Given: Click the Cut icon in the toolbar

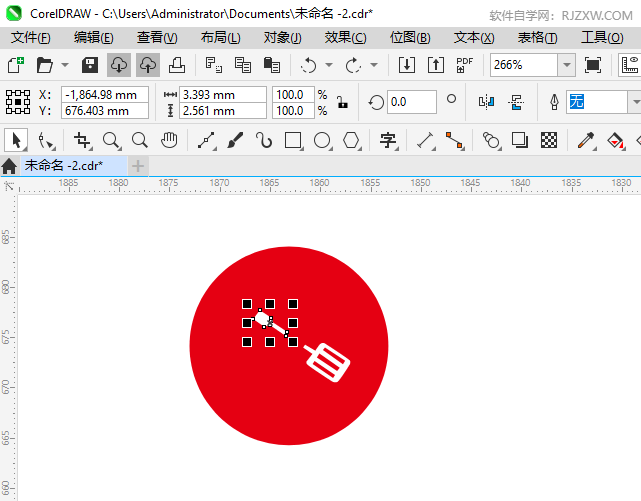Looking at the screenshot, I should (213, 65).
